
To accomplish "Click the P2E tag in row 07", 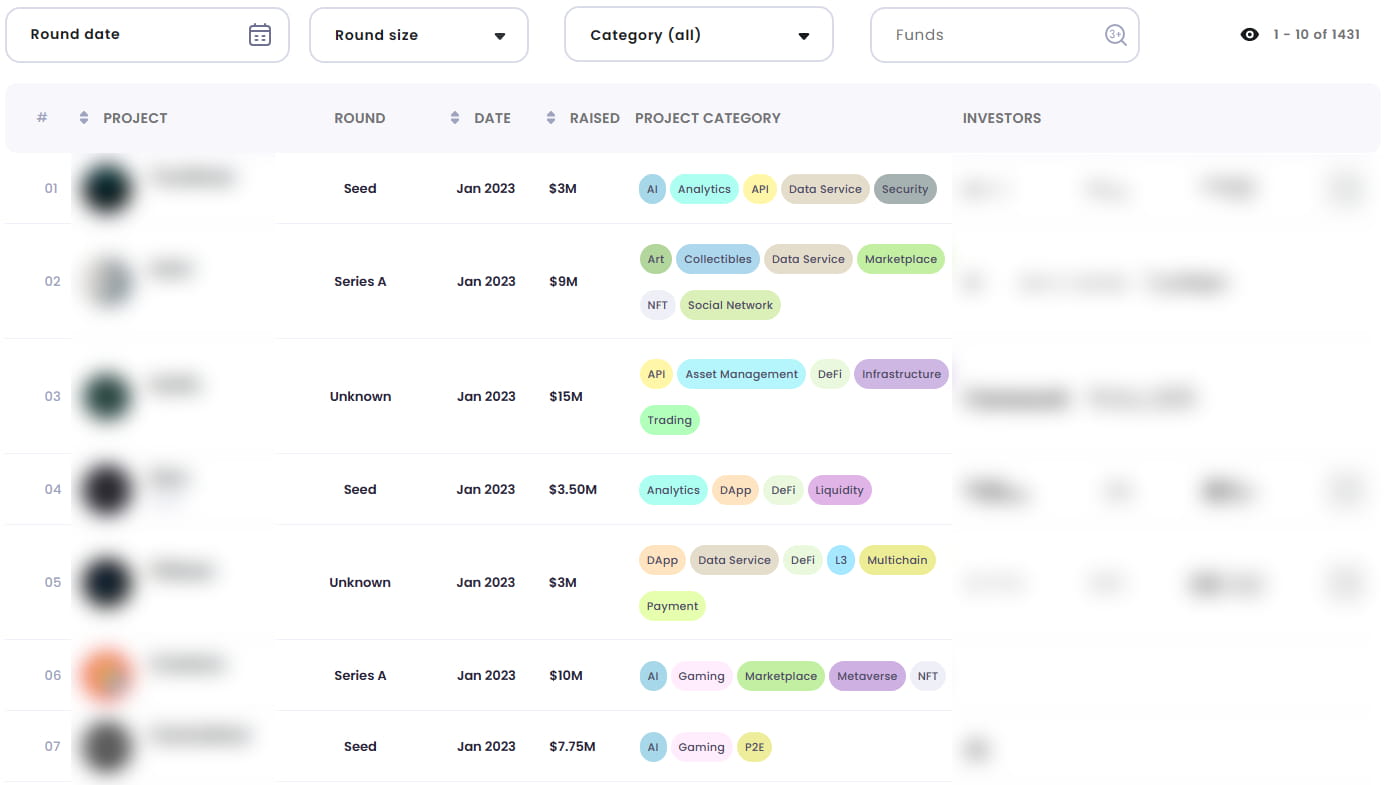I will (754, 747).
